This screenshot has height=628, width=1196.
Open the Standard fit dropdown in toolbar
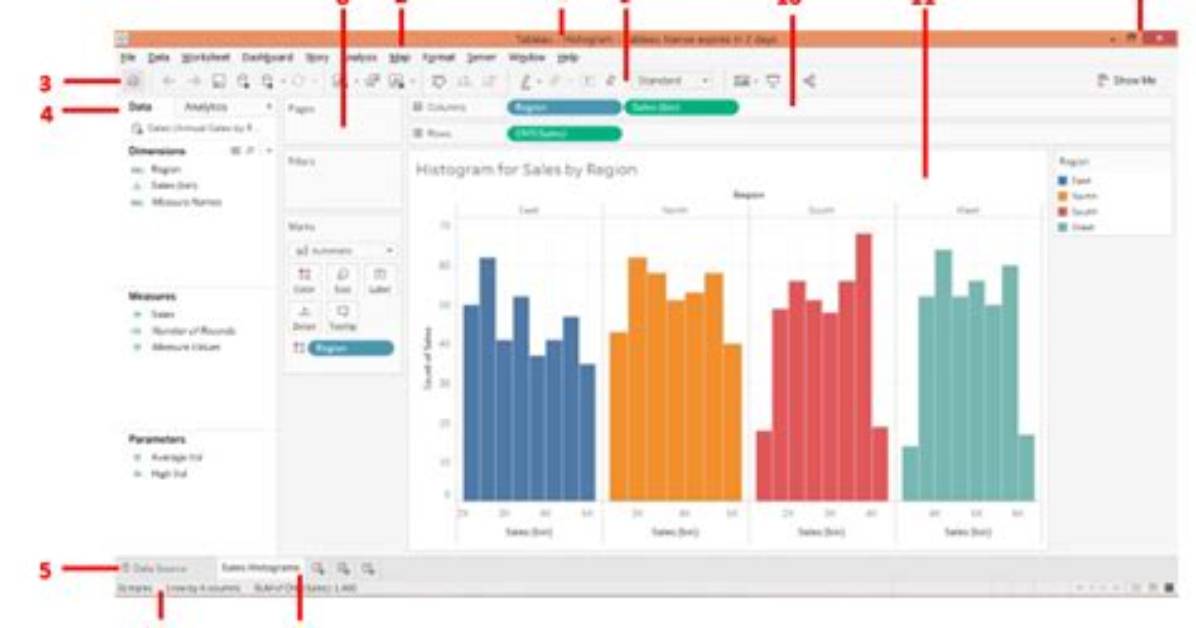tap(673, 80)
